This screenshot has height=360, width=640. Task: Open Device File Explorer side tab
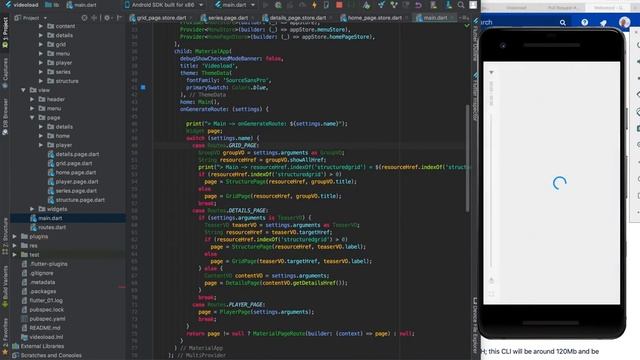pyautogui.click(x=476, y=325)
